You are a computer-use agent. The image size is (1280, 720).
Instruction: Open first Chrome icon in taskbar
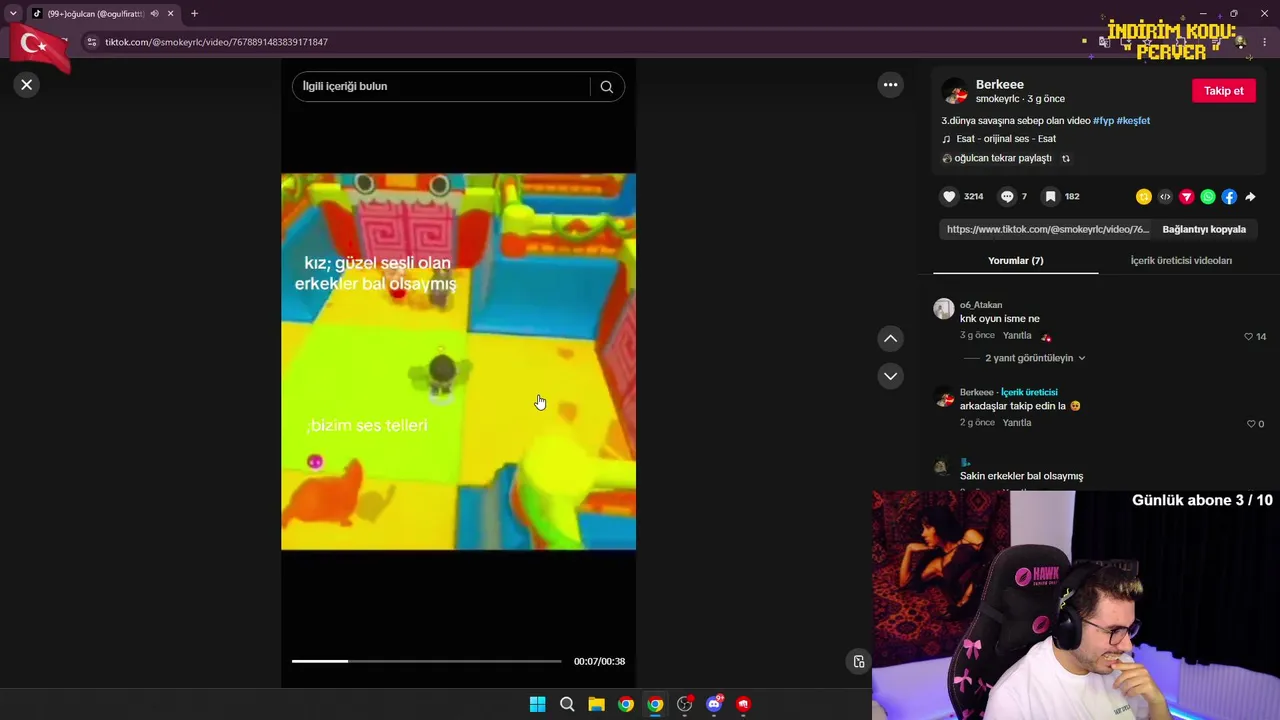[625, 704]
